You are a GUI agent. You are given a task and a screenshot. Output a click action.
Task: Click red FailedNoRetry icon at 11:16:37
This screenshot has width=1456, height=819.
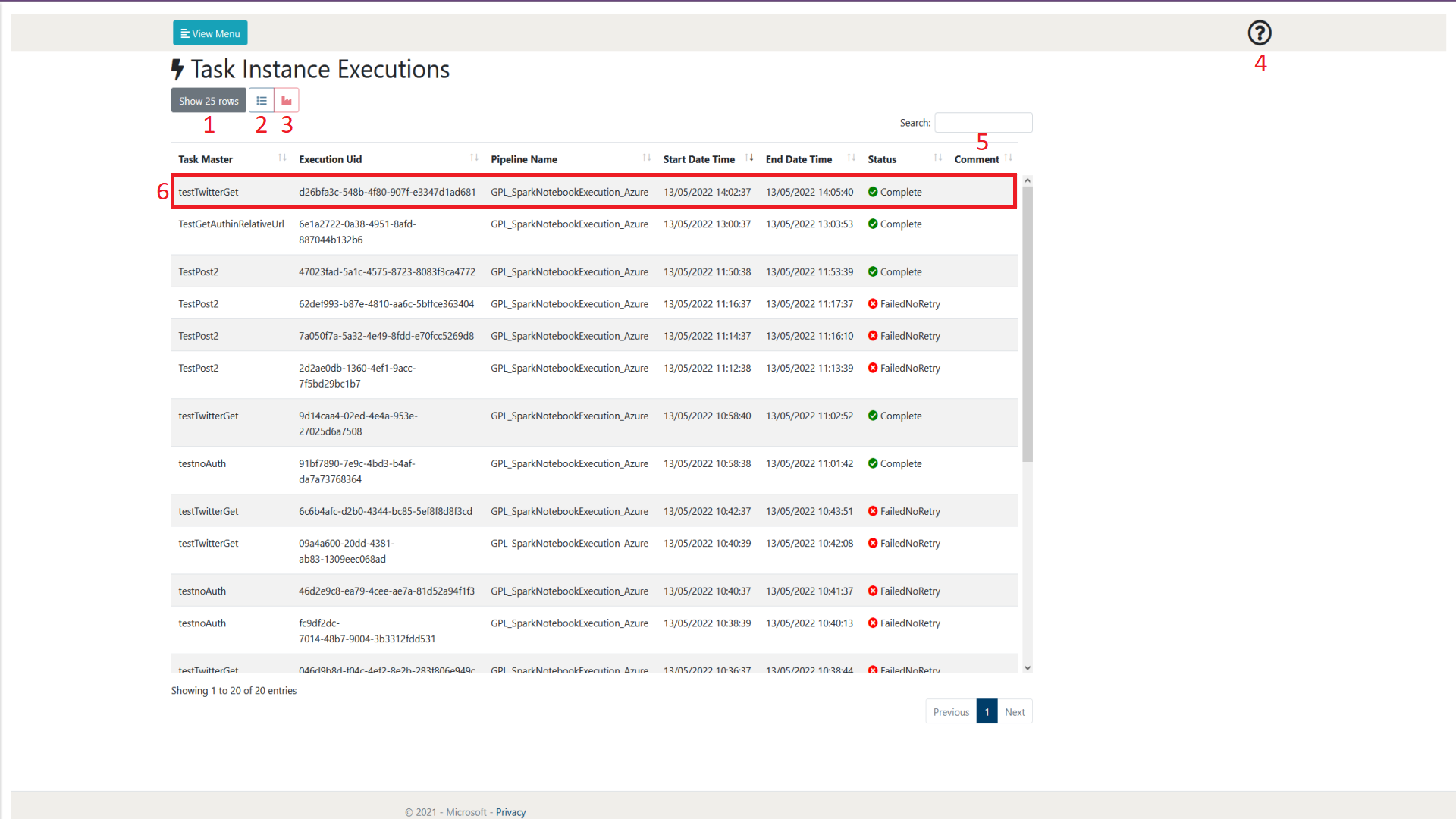click(x=873, y=304)
